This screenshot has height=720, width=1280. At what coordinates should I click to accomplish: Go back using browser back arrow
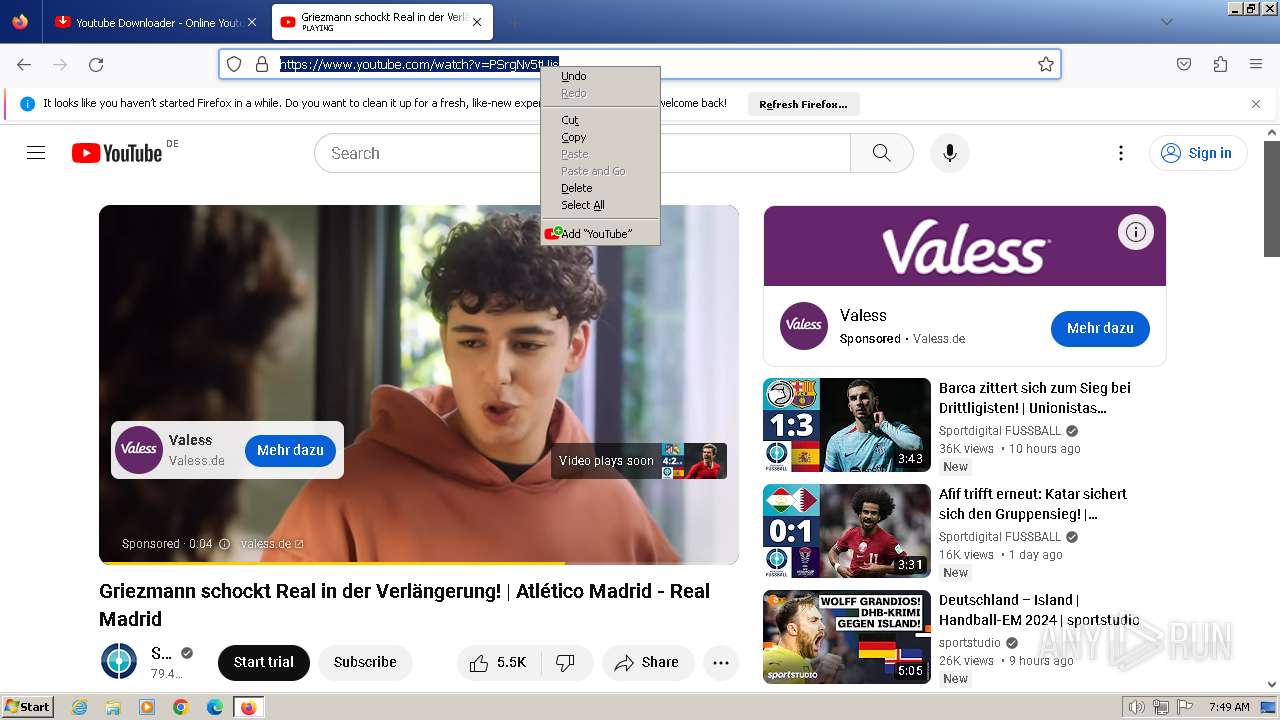pos(24,64)
